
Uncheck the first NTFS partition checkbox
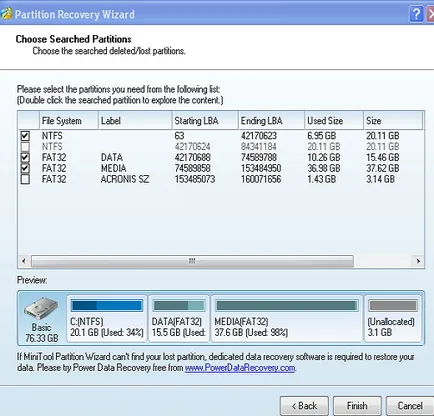[x=25, y=136]
